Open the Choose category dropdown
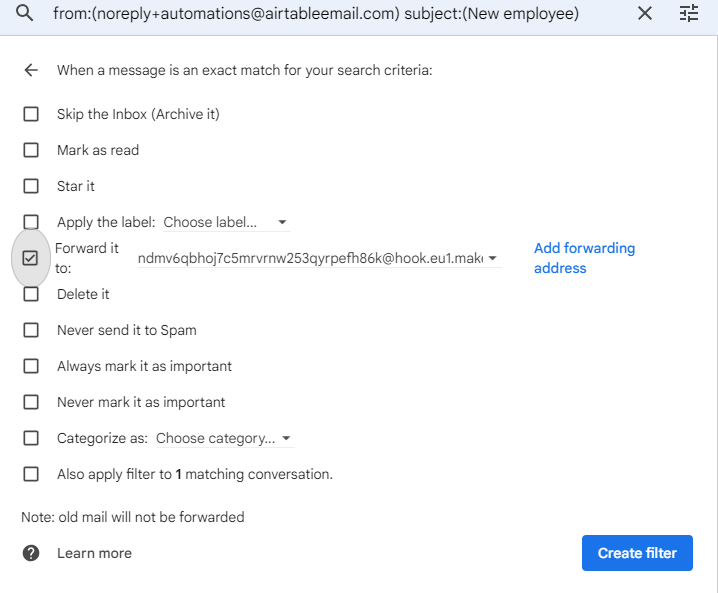This screenshot has width=718, height=593. point(223,438)
